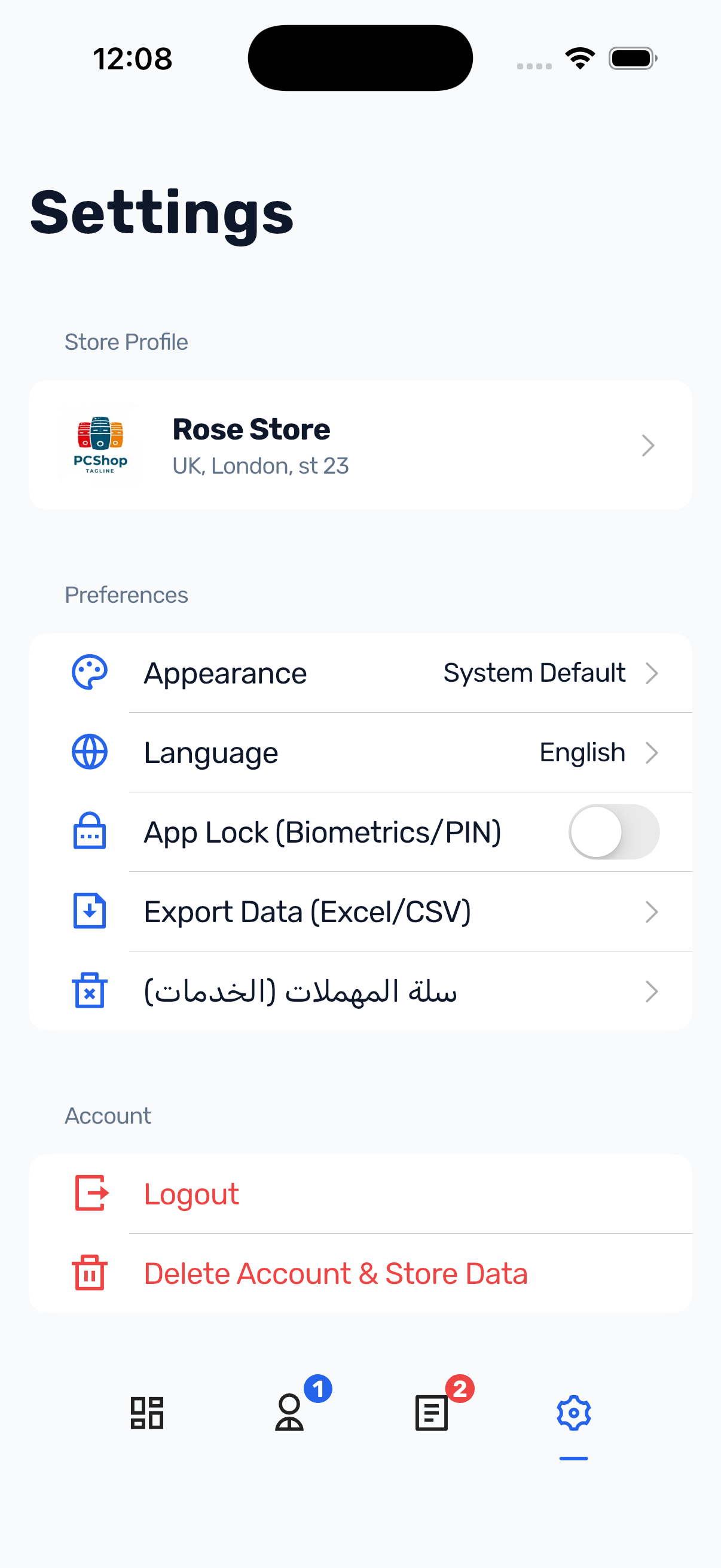
Task: Open Appearance via its System Default chevron
Action: coord(652,673)
